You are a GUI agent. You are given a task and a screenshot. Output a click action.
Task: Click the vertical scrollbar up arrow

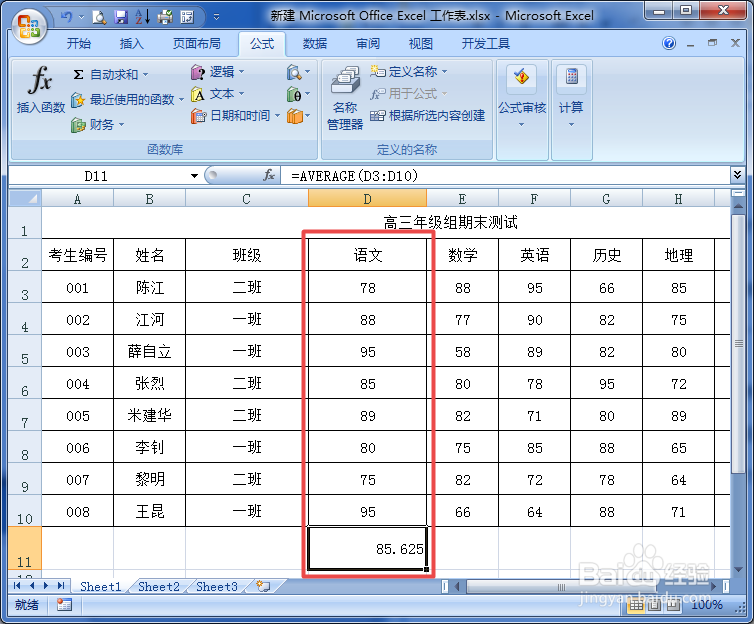[x=738, y=206]
